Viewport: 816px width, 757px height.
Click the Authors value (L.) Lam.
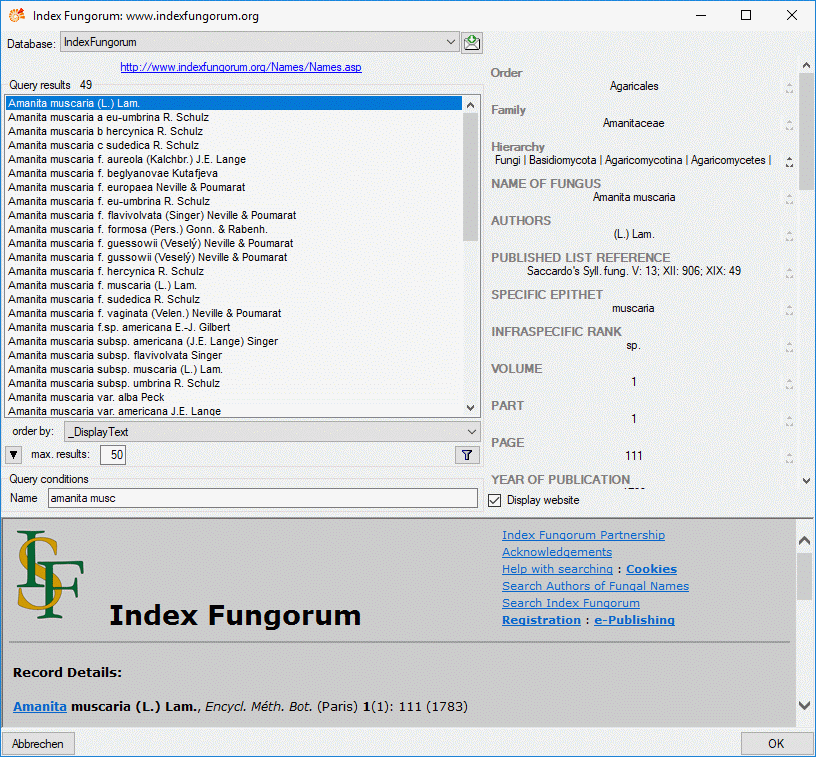[634, 235]
